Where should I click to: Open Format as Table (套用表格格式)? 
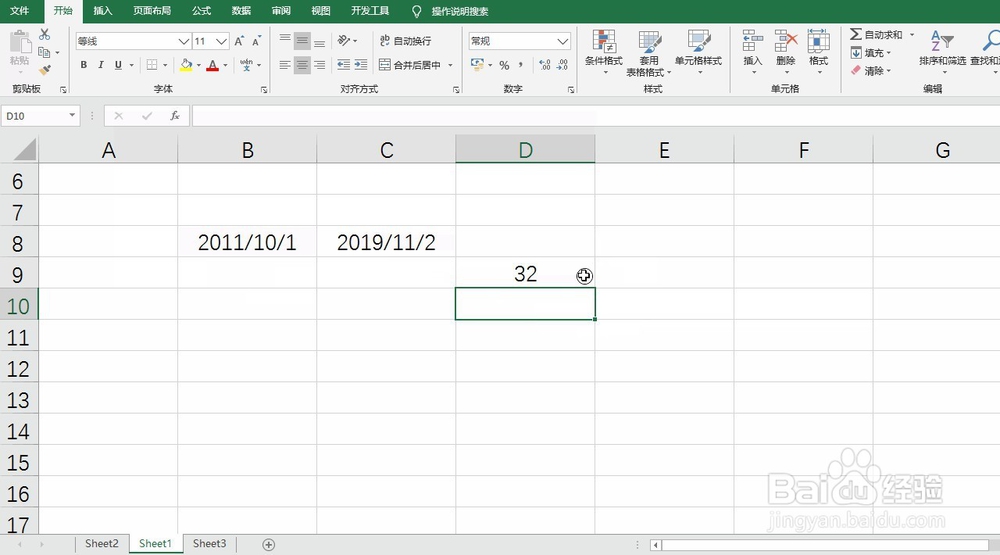(x=649, y=53)
